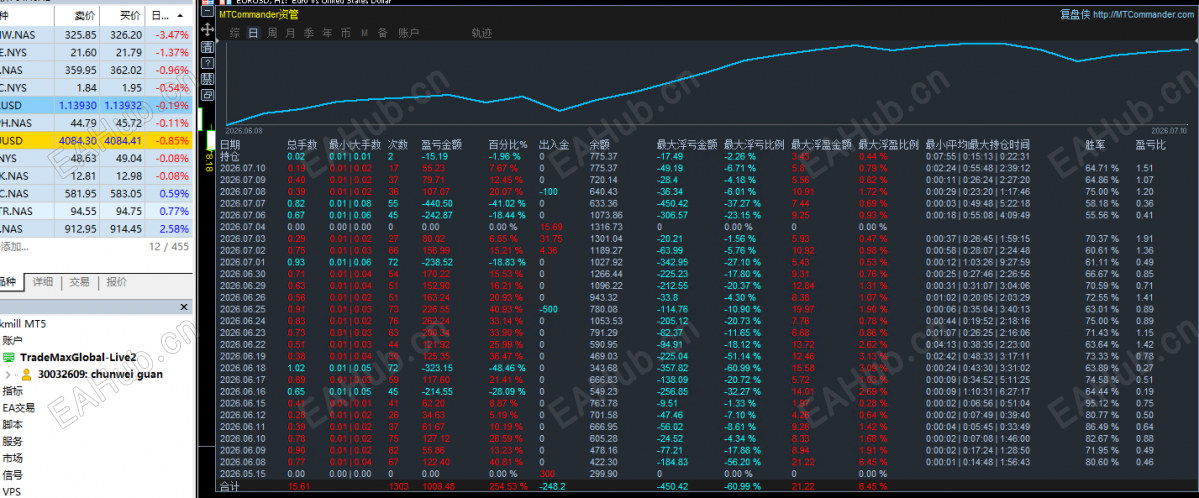Select the row with bid 912.95

(x=96, y=229)
